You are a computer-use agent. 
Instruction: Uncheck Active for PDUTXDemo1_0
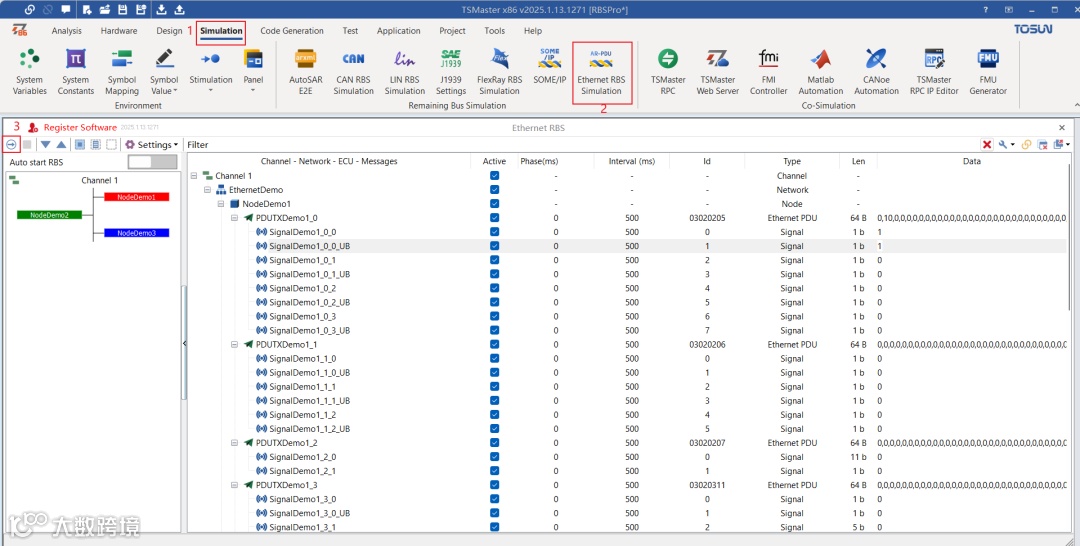coord(495,218)
